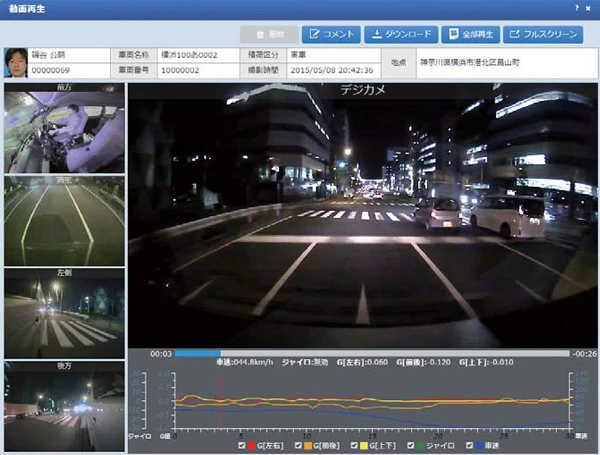Viewport: 600px width, 455px height.
Task: Click the main デジカメ video view
Action: [x=363, y=215]
